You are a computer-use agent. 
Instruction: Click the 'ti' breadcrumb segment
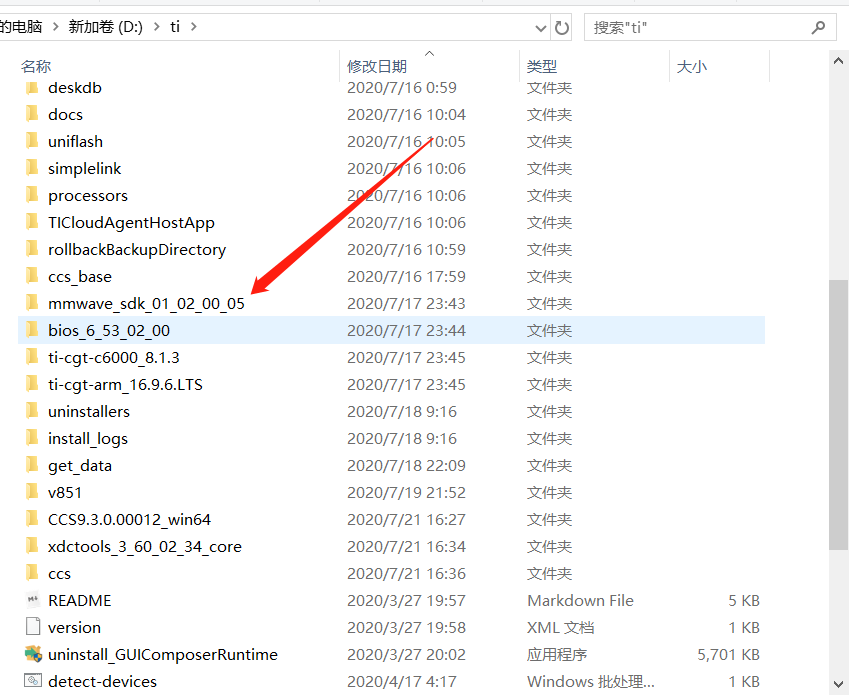point(175,27)
